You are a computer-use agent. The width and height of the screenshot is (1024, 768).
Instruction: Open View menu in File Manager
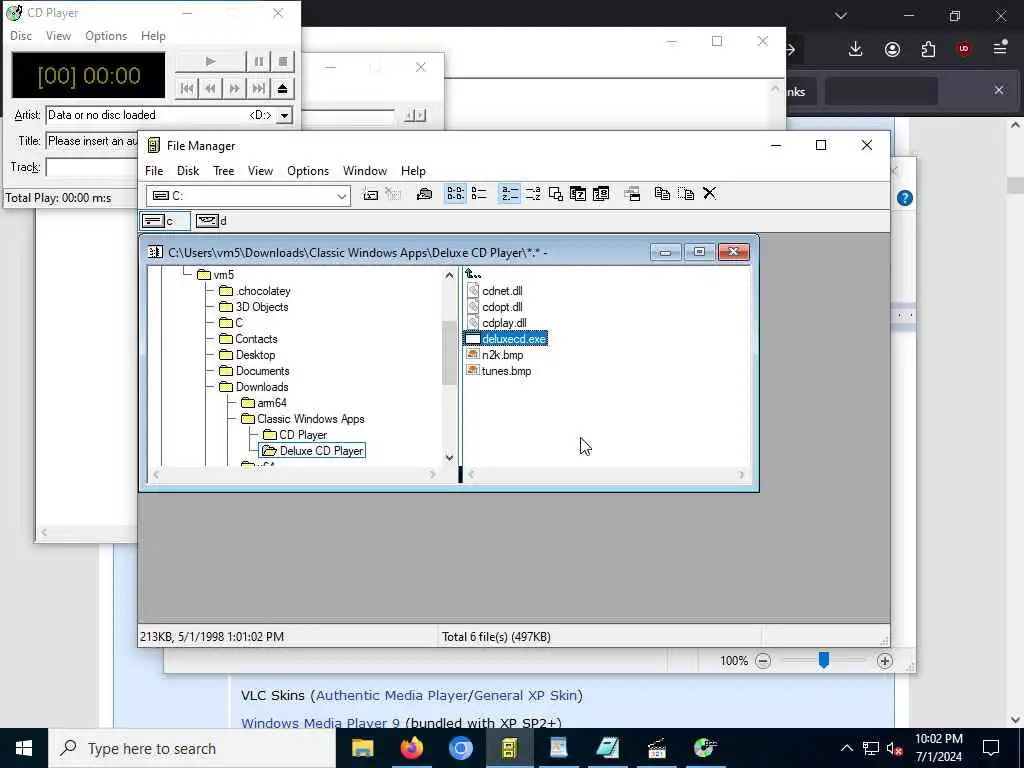click(260, 171)
